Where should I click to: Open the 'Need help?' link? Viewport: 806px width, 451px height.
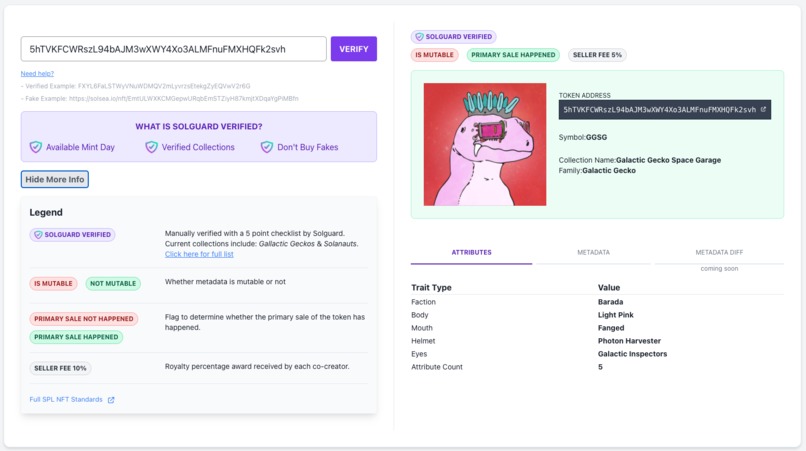[x=37, y=74]
